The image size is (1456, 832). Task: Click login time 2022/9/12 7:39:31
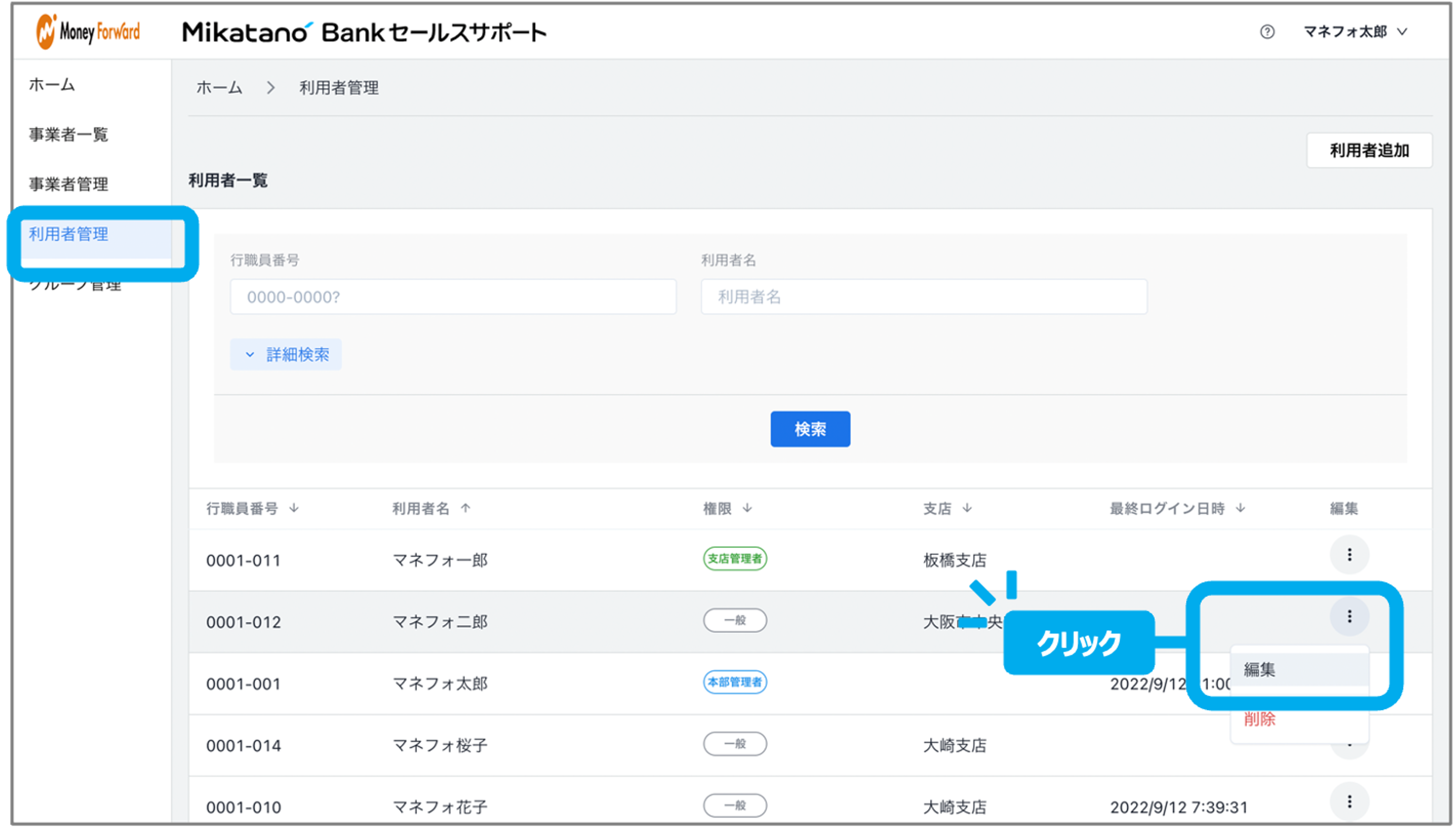coord(1178,807)
